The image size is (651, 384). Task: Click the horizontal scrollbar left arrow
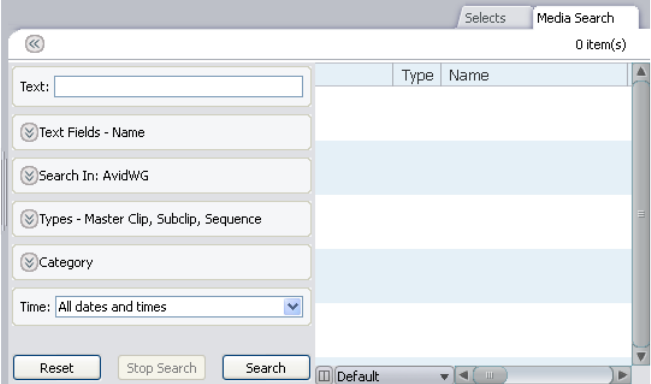coord(463,375)
